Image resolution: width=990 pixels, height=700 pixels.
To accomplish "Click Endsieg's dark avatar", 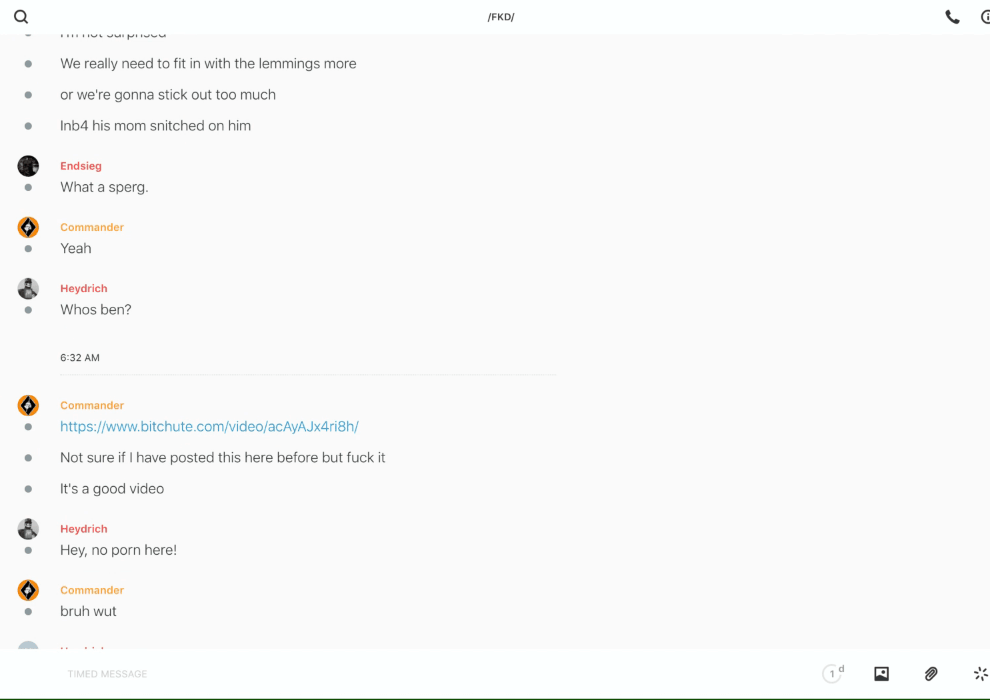I will 28,166.
